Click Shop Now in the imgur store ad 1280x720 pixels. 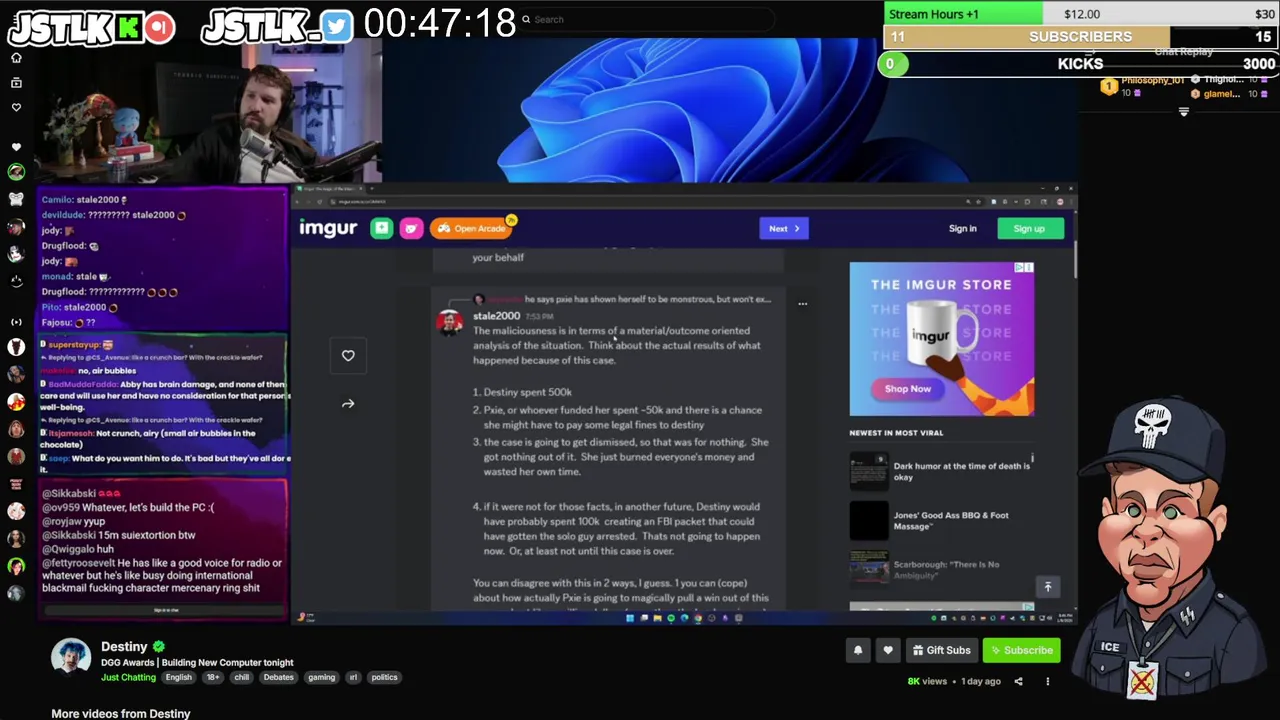908,388
